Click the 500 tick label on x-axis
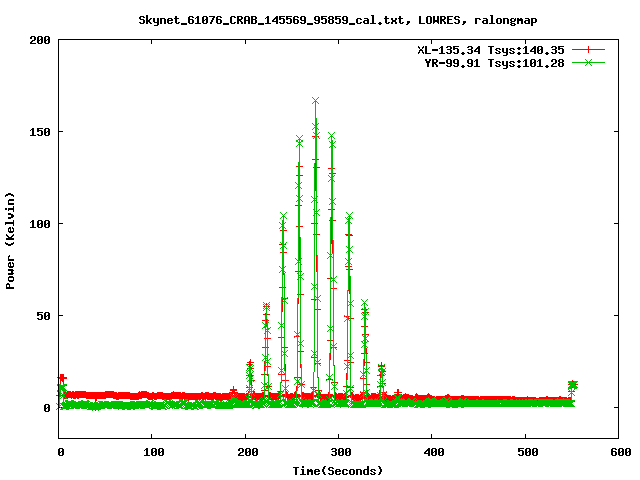 point(525,453)
